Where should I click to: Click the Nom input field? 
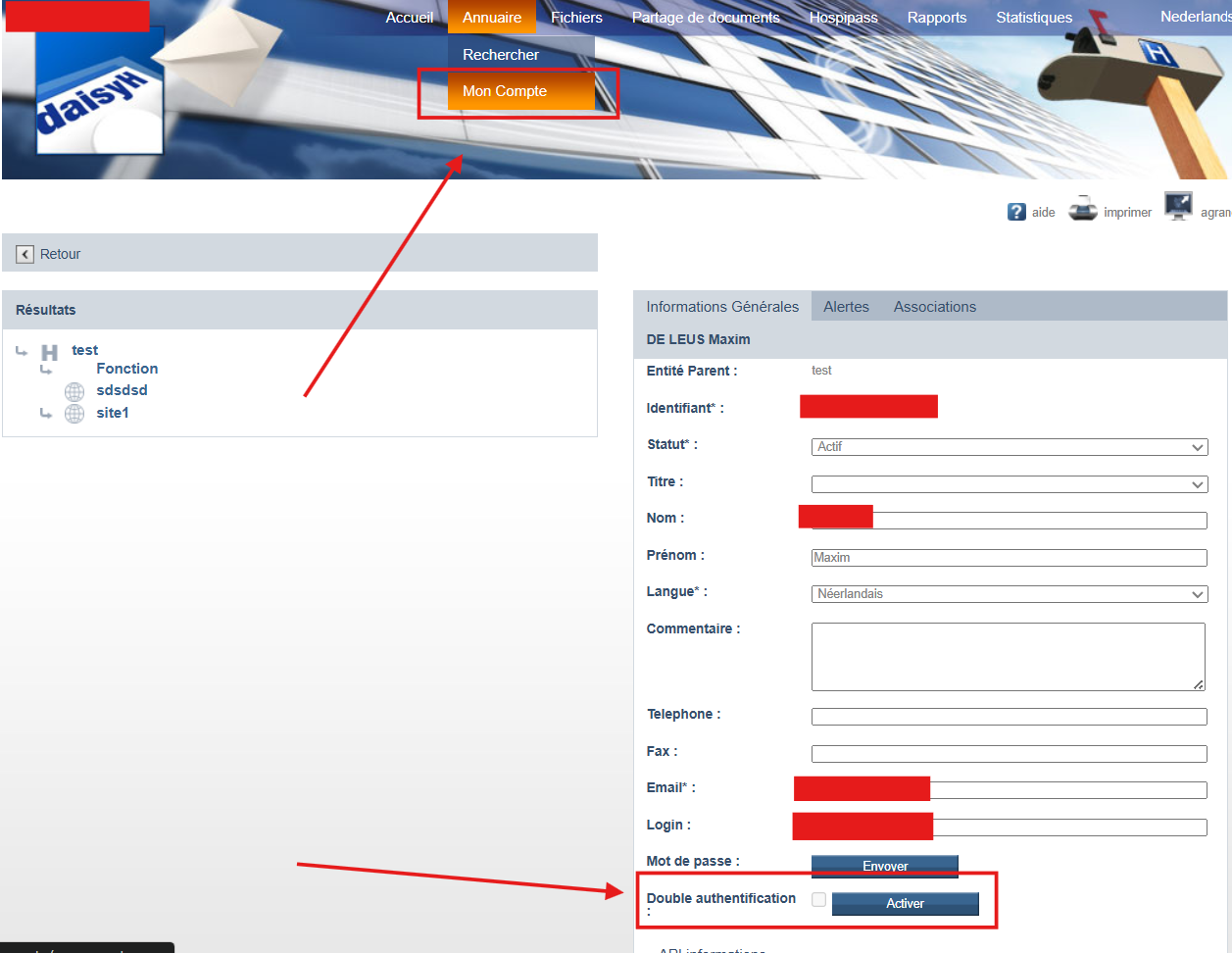click(1010, 521)
